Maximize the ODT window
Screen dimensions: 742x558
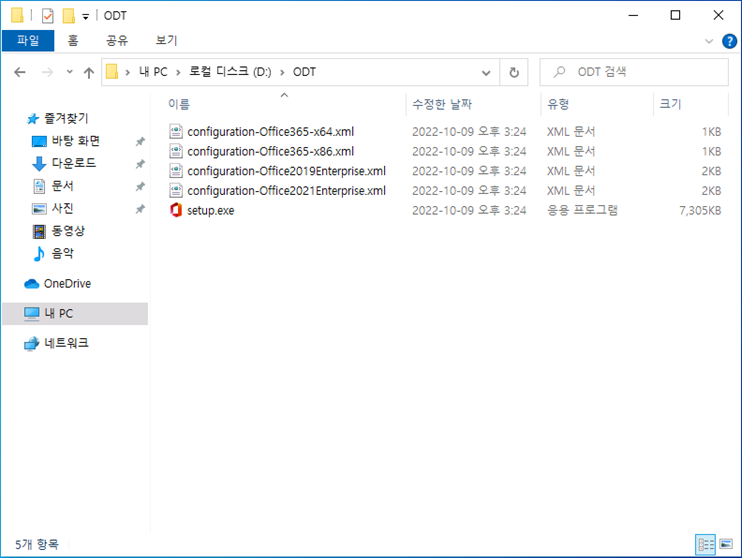(x=675, y=15)
